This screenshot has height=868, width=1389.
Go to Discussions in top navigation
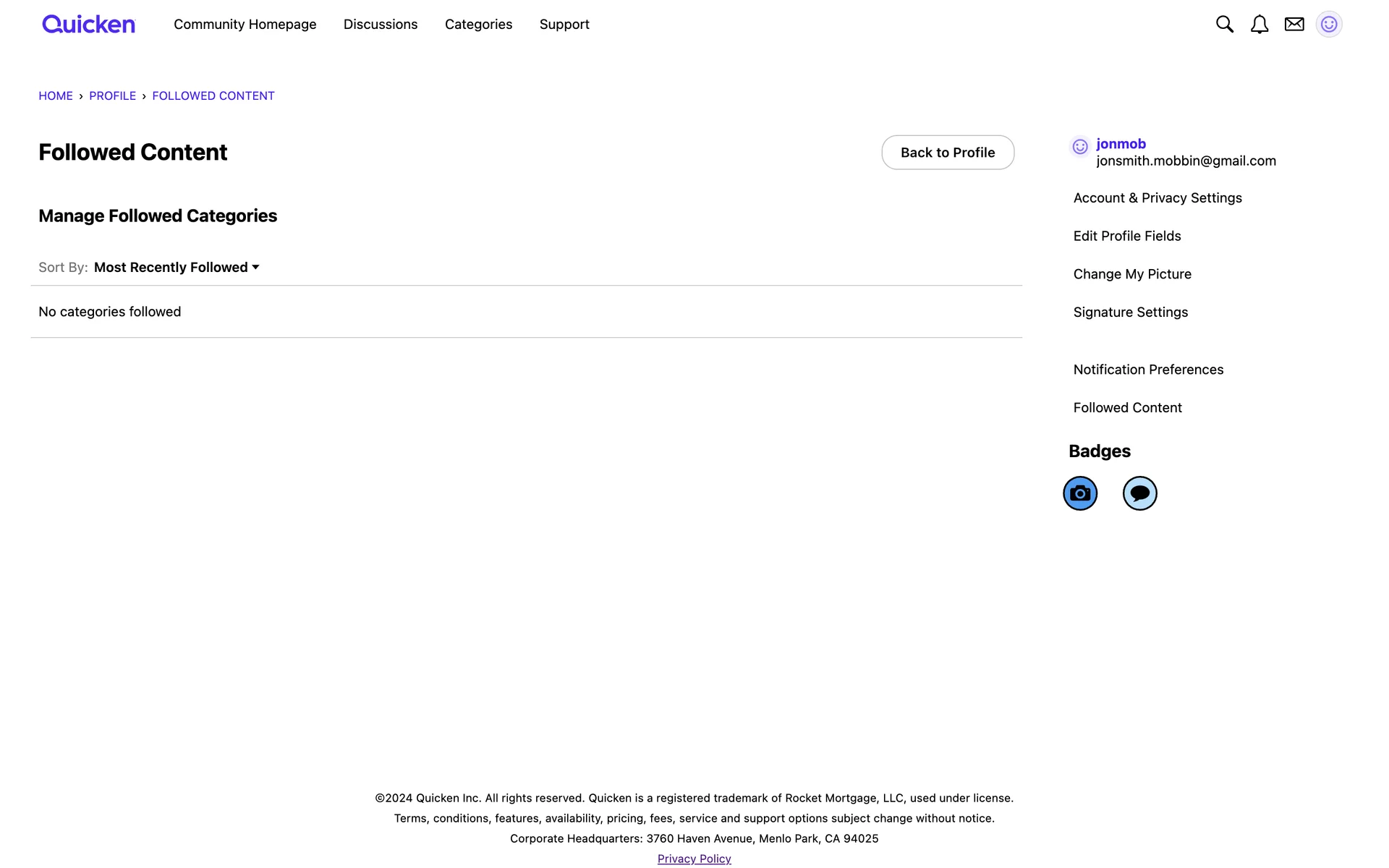(x=381, y=25)
